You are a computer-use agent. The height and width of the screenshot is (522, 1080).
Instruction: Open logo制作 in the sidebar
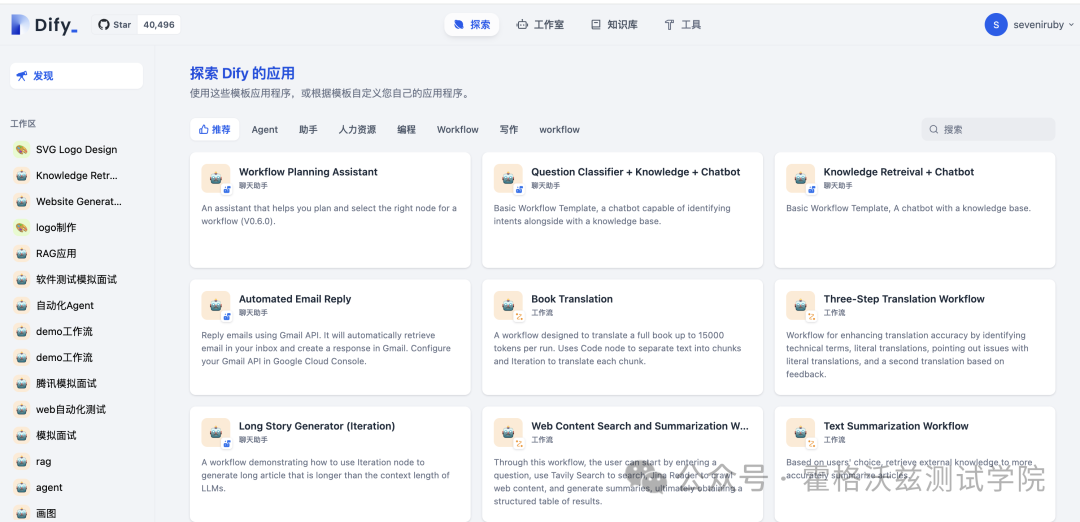point(76,227)
